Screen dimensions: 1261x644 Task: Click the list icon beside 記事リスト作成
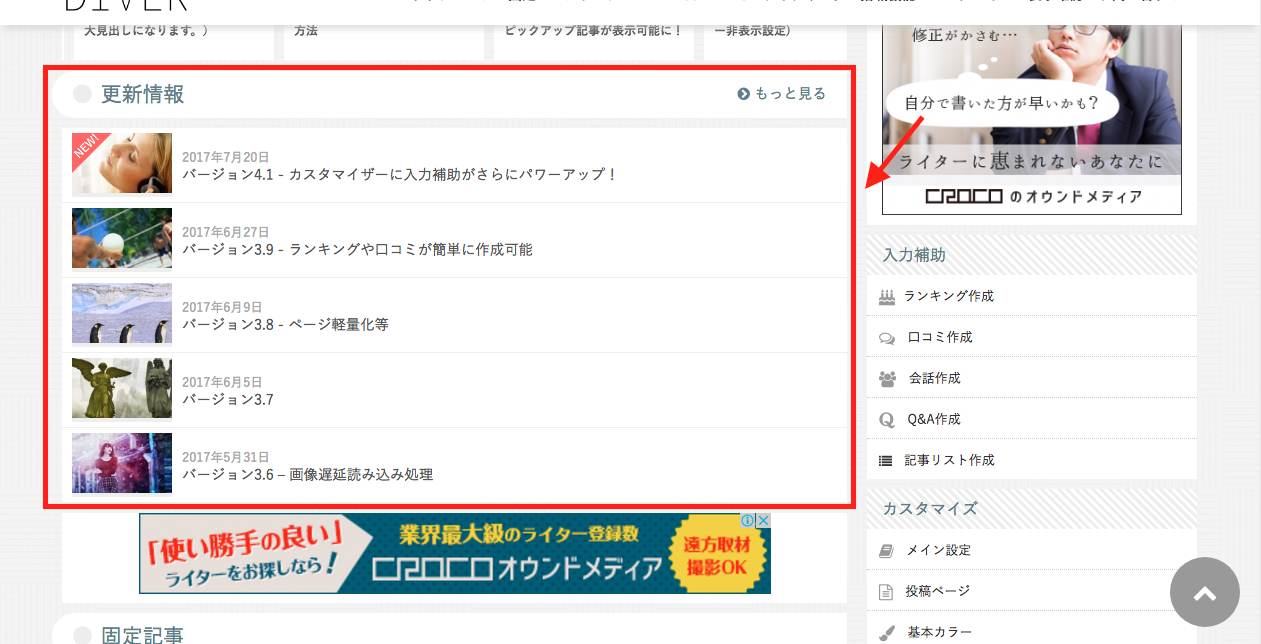(x=886, y=461)
